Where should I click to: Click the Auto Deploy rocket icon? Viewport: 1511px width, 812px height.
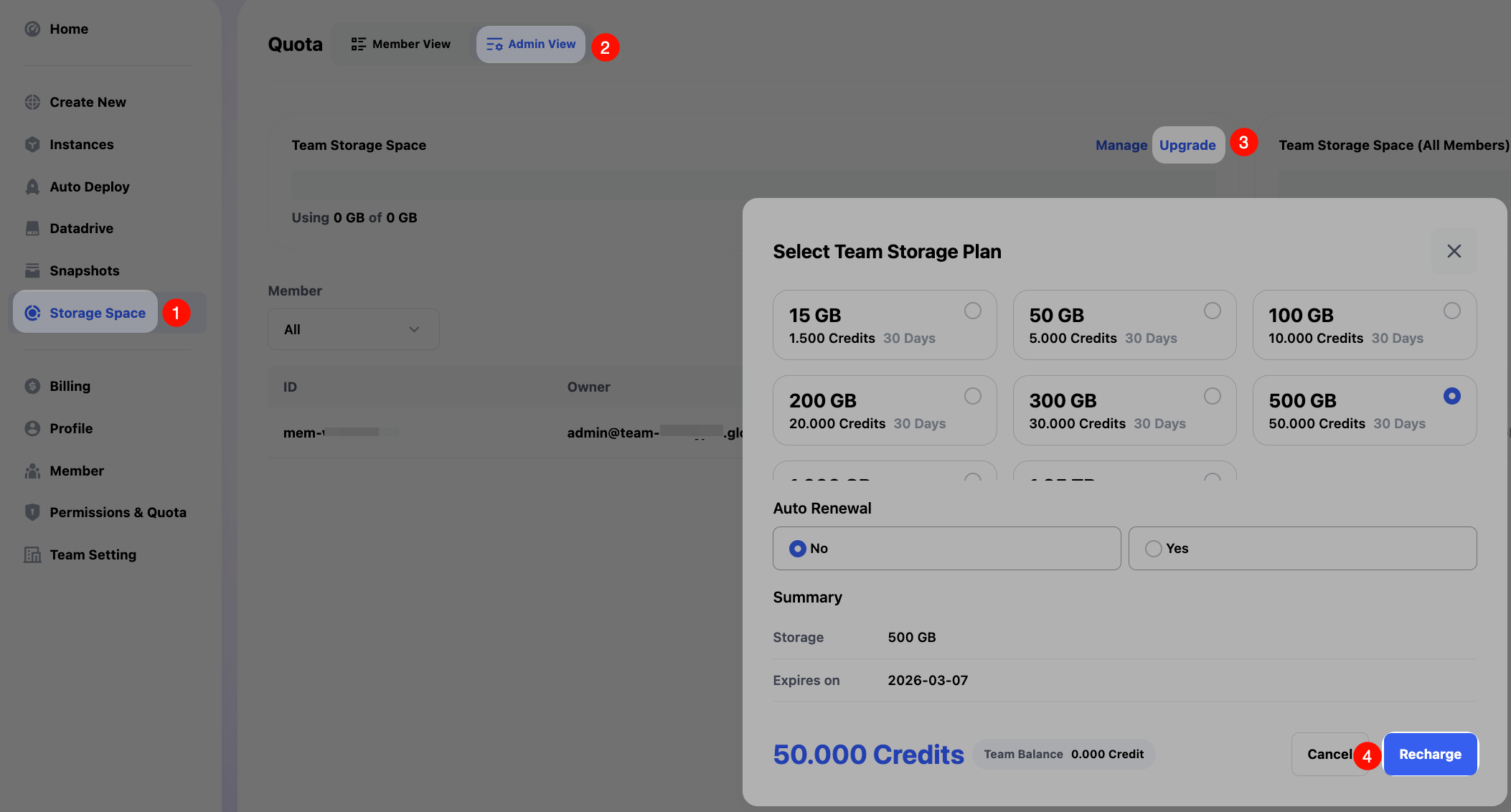coord(32,187)
